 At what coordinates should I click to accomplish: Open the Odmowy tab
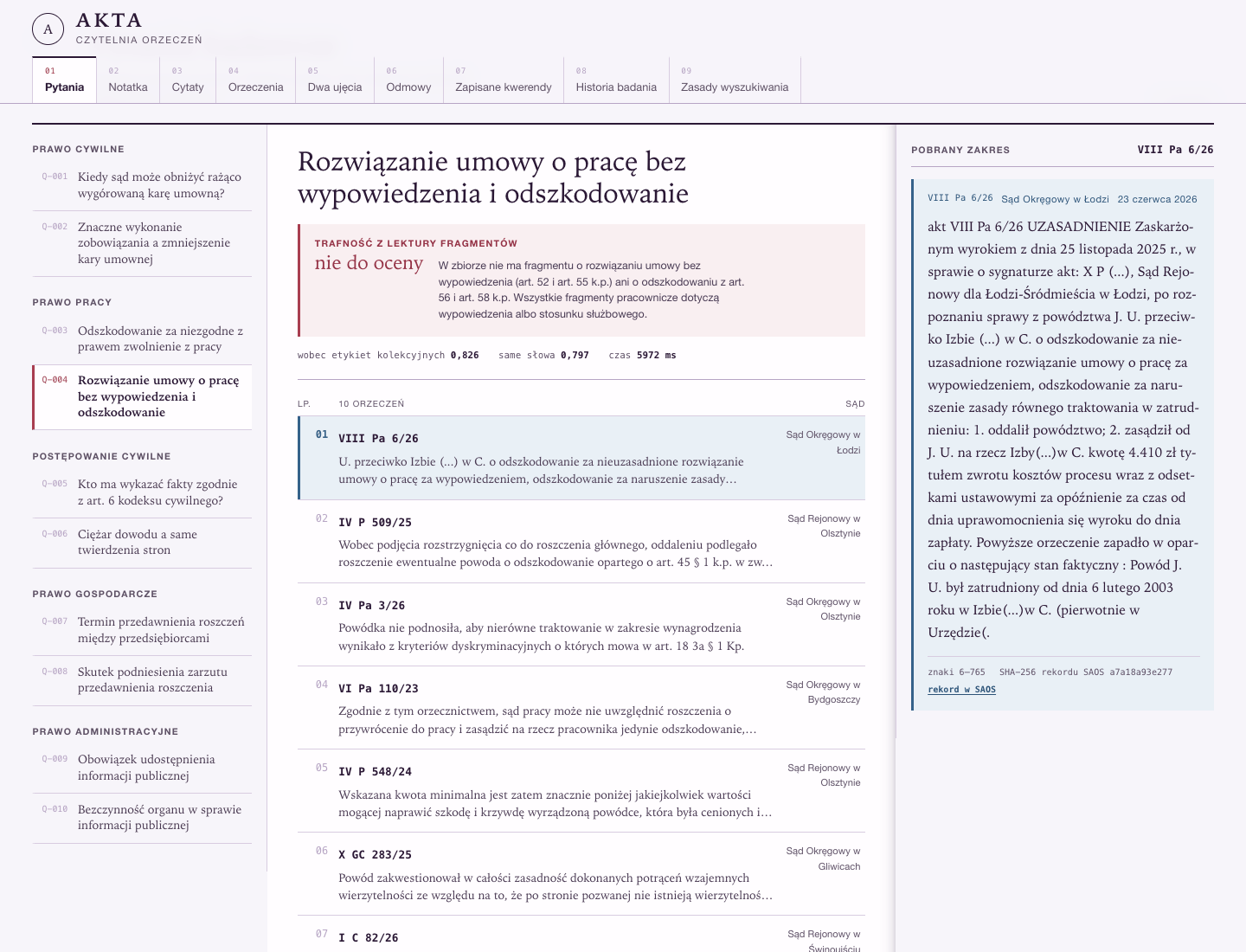[408, 80]
